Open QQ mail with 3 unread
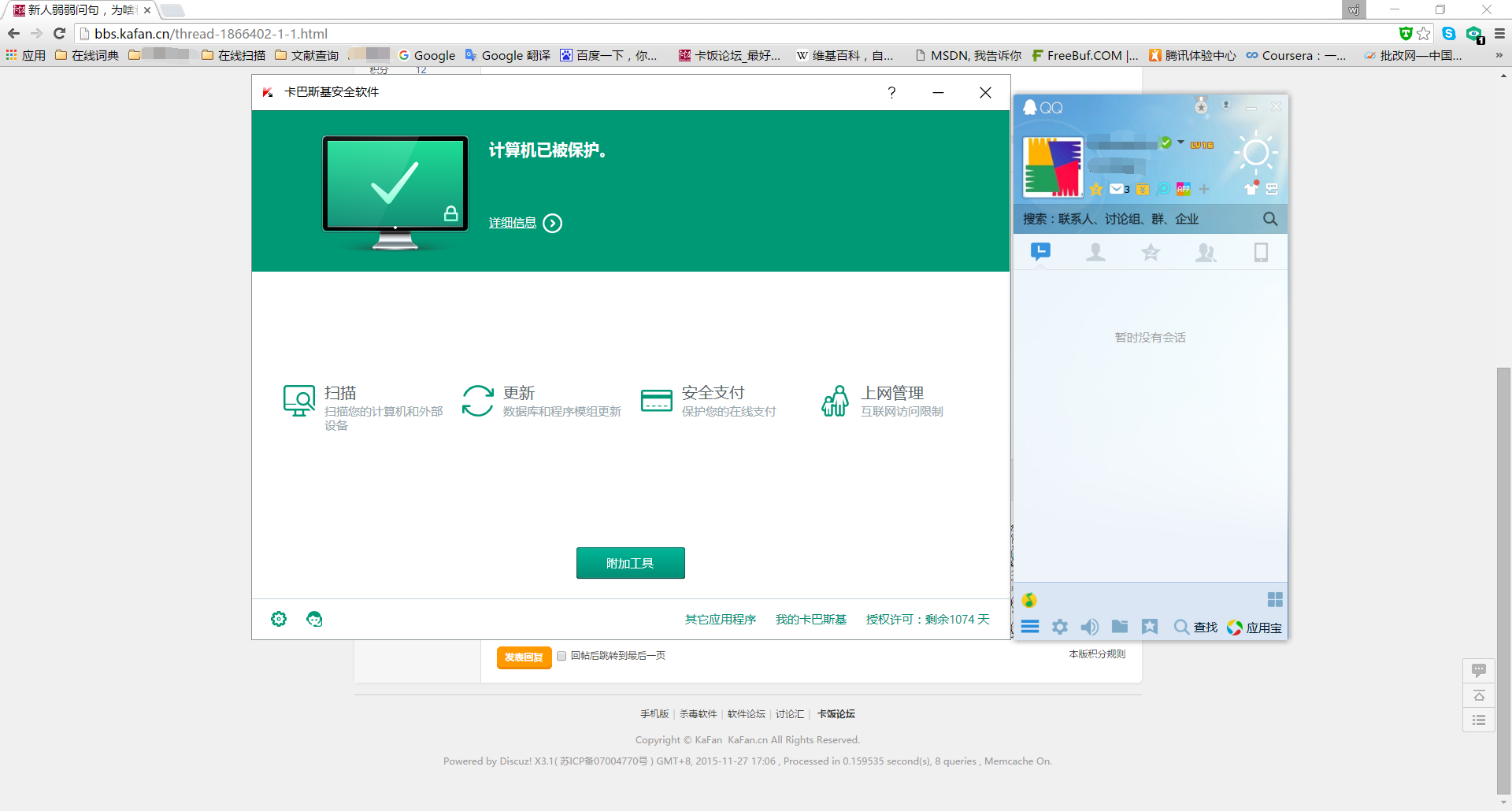 [1120, 189]
